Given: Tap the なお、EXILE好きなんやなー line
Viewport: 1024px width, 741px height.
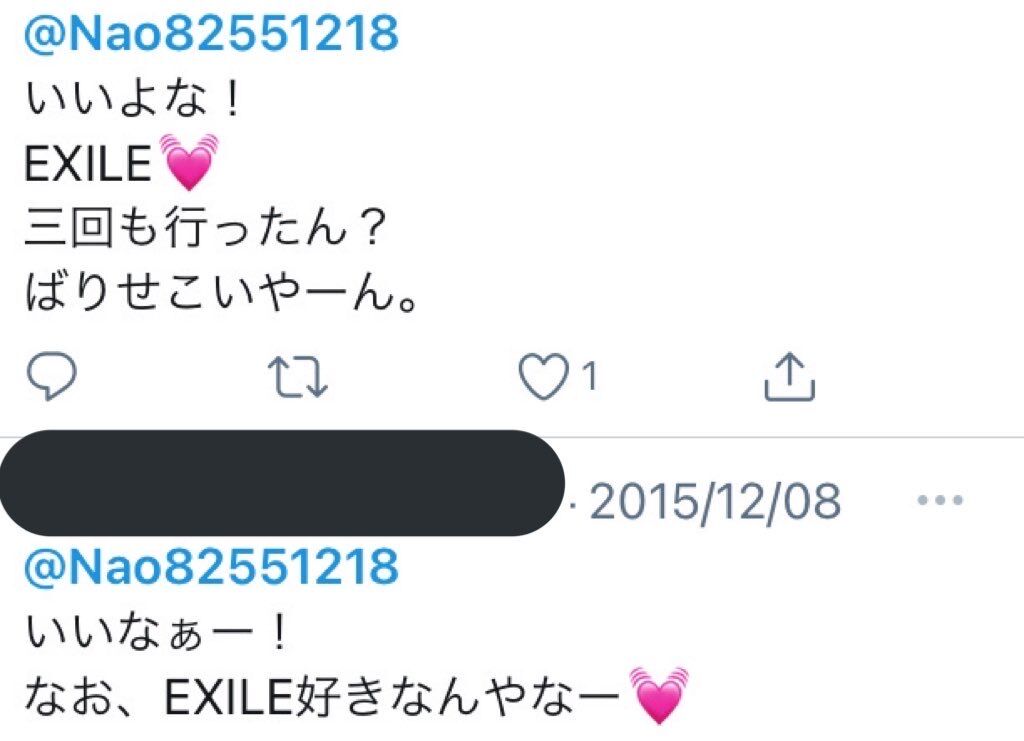Looking at the screenshot, I should click(x=322, y=698).
